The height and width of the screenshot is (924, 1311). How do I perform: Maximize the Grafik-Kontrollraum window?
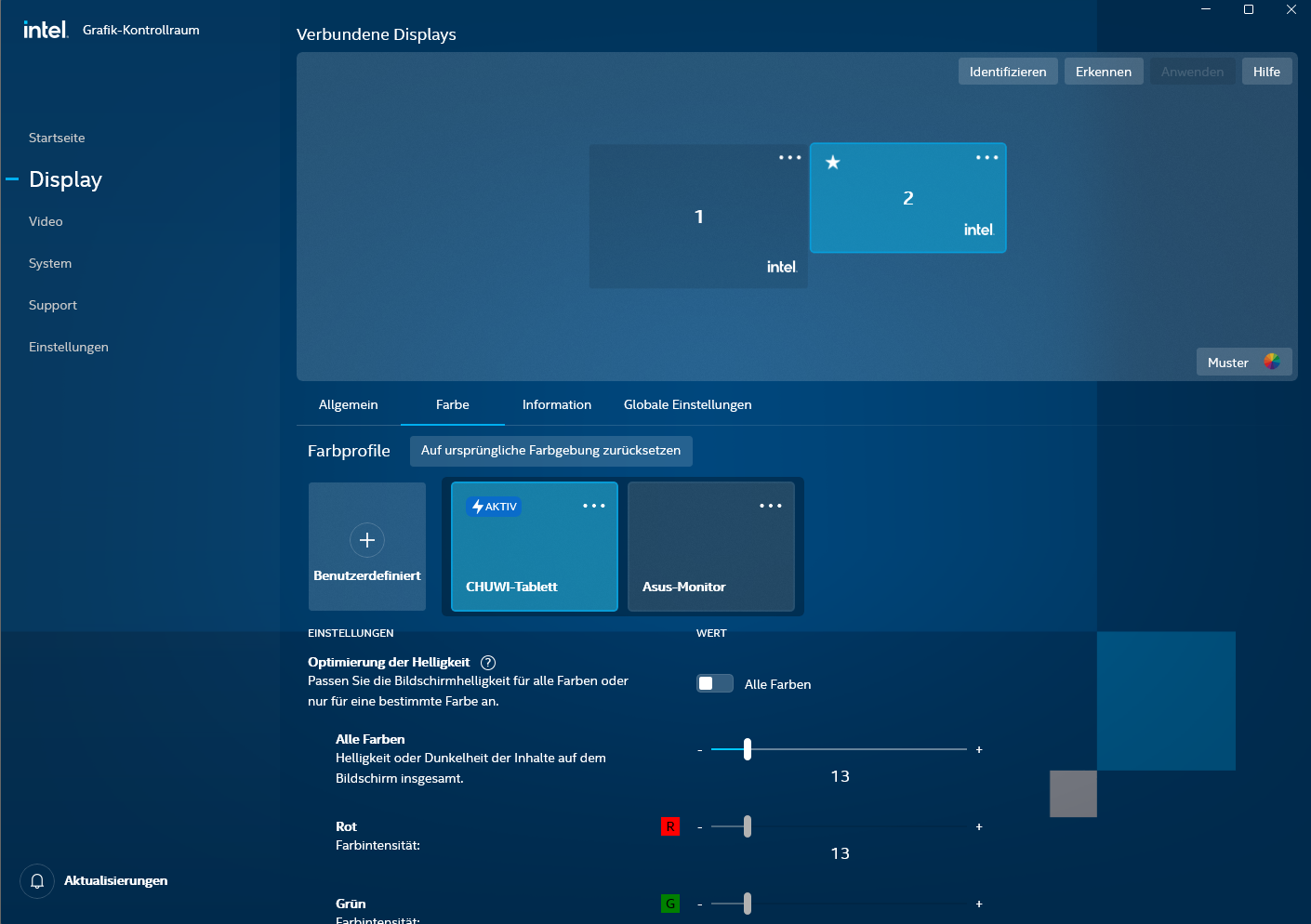[x=1249, y=9]
